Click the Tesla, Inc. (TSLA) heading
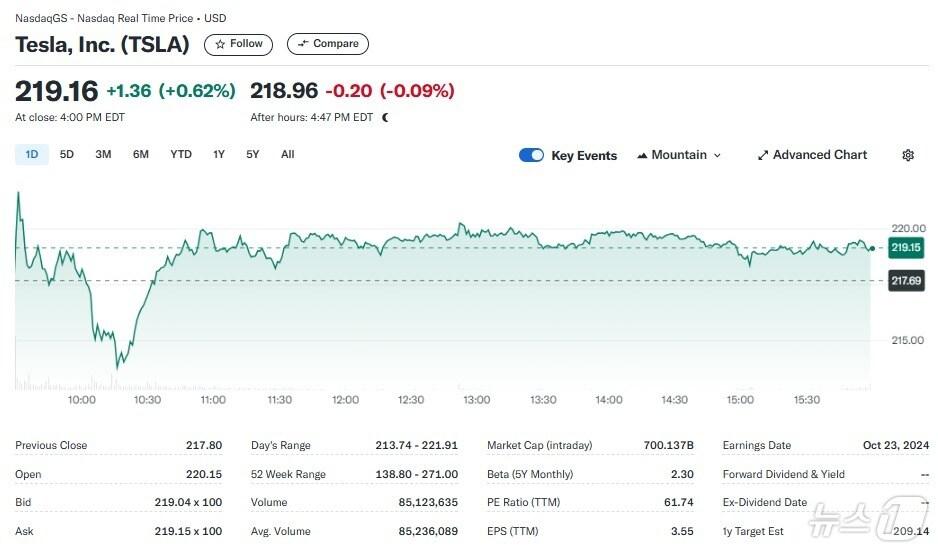The height and width of the screenshot is (553, 938). pos(102,44)
